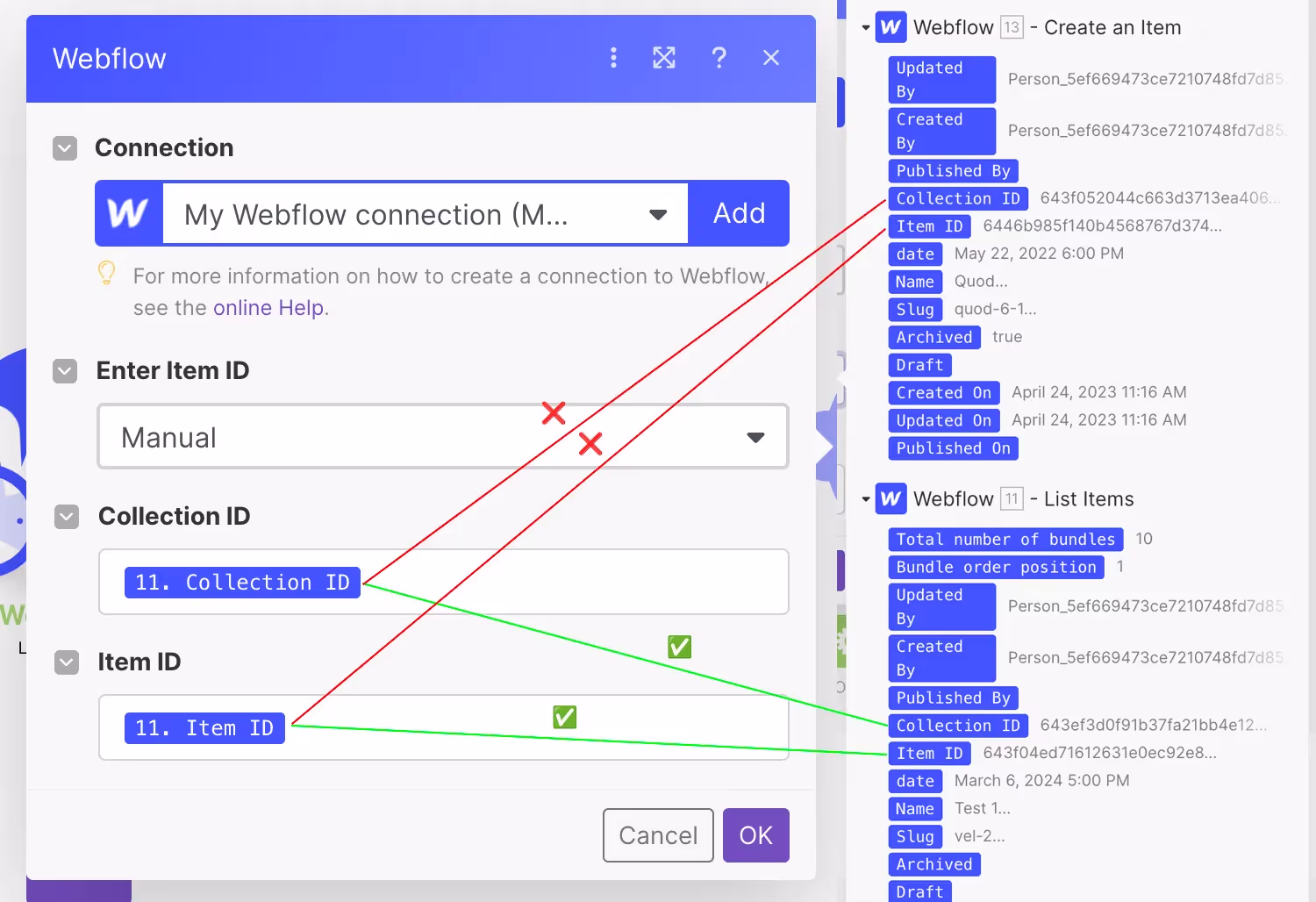1316x902 pixels.
Task: Click value May 22, 2022 6:00 PM
Action: pos(1039,254)
